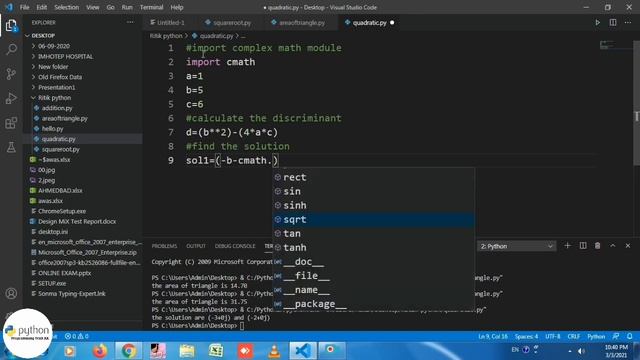Open editor More Actions ellipsis

pos(628,22)
